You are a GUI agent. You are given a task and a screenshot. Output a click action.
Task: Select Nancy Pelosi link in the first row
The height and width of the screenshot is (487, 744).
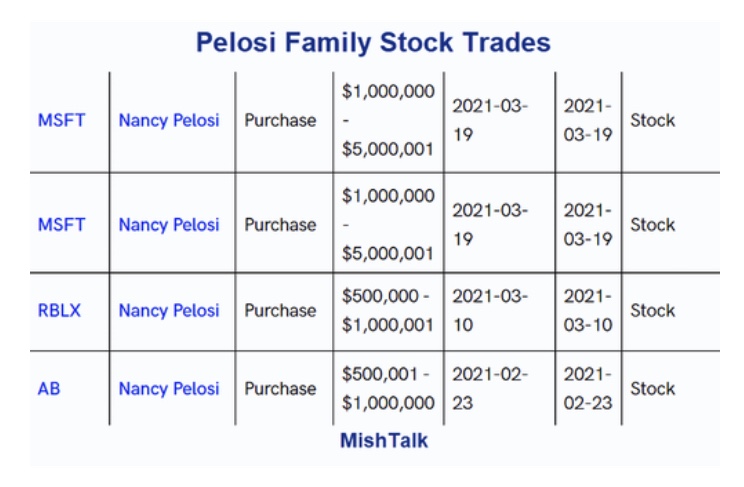click(x=169, y=121)
